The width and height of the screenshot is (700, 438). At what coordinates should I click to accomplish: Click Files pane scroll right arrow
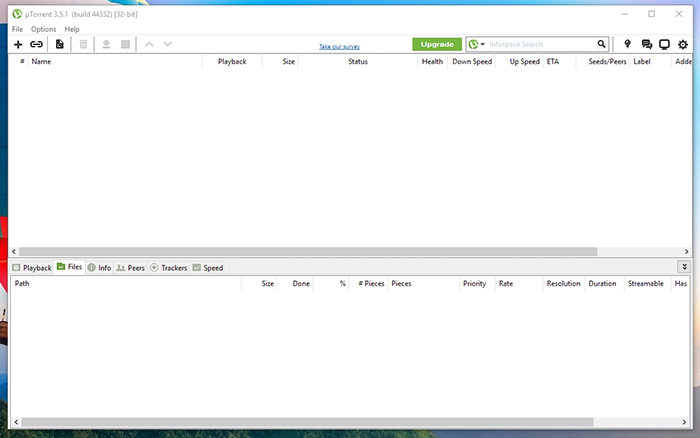click(684, 422)
